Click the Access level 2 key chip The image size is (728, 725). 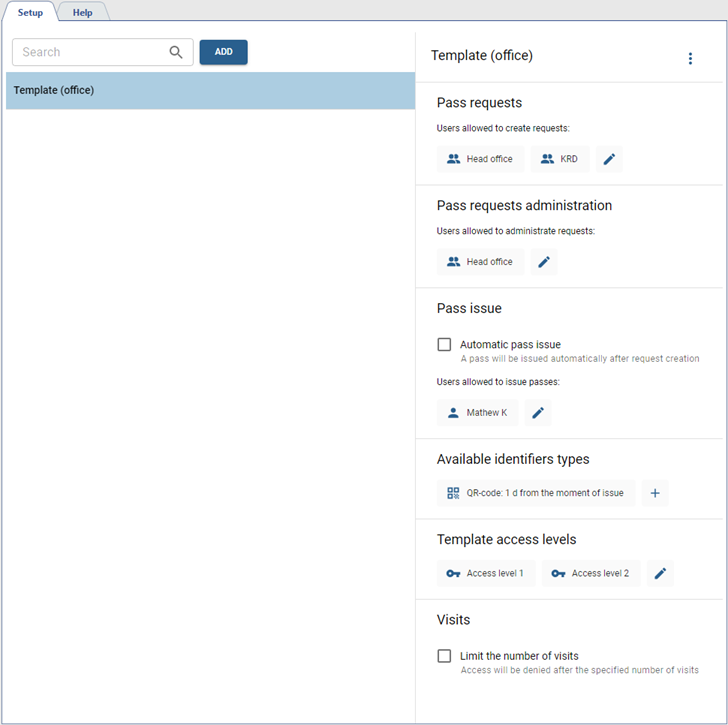coord(591,573)
